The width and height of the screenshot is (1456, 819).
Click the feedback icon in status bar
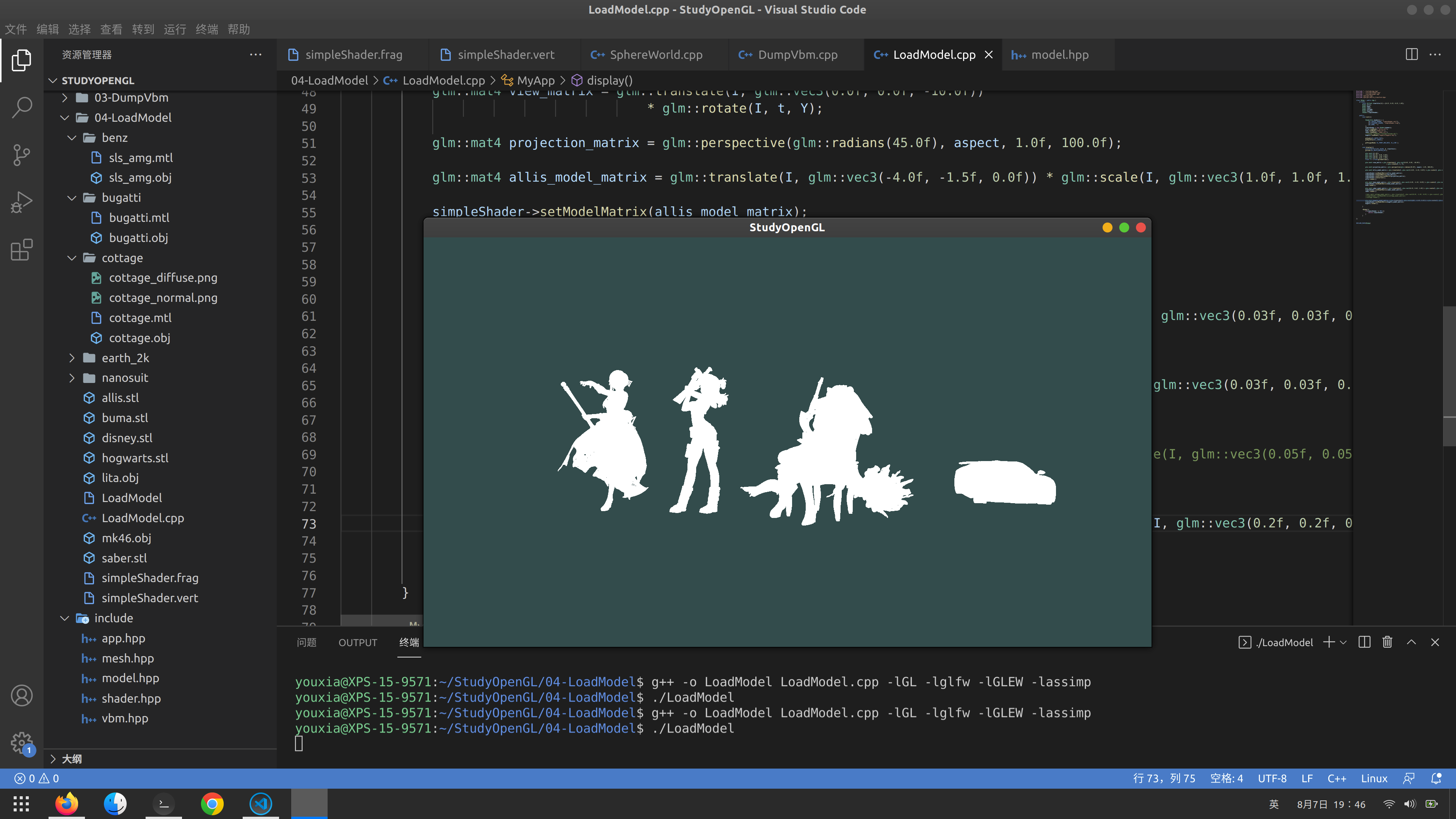tap(1409, 778)
